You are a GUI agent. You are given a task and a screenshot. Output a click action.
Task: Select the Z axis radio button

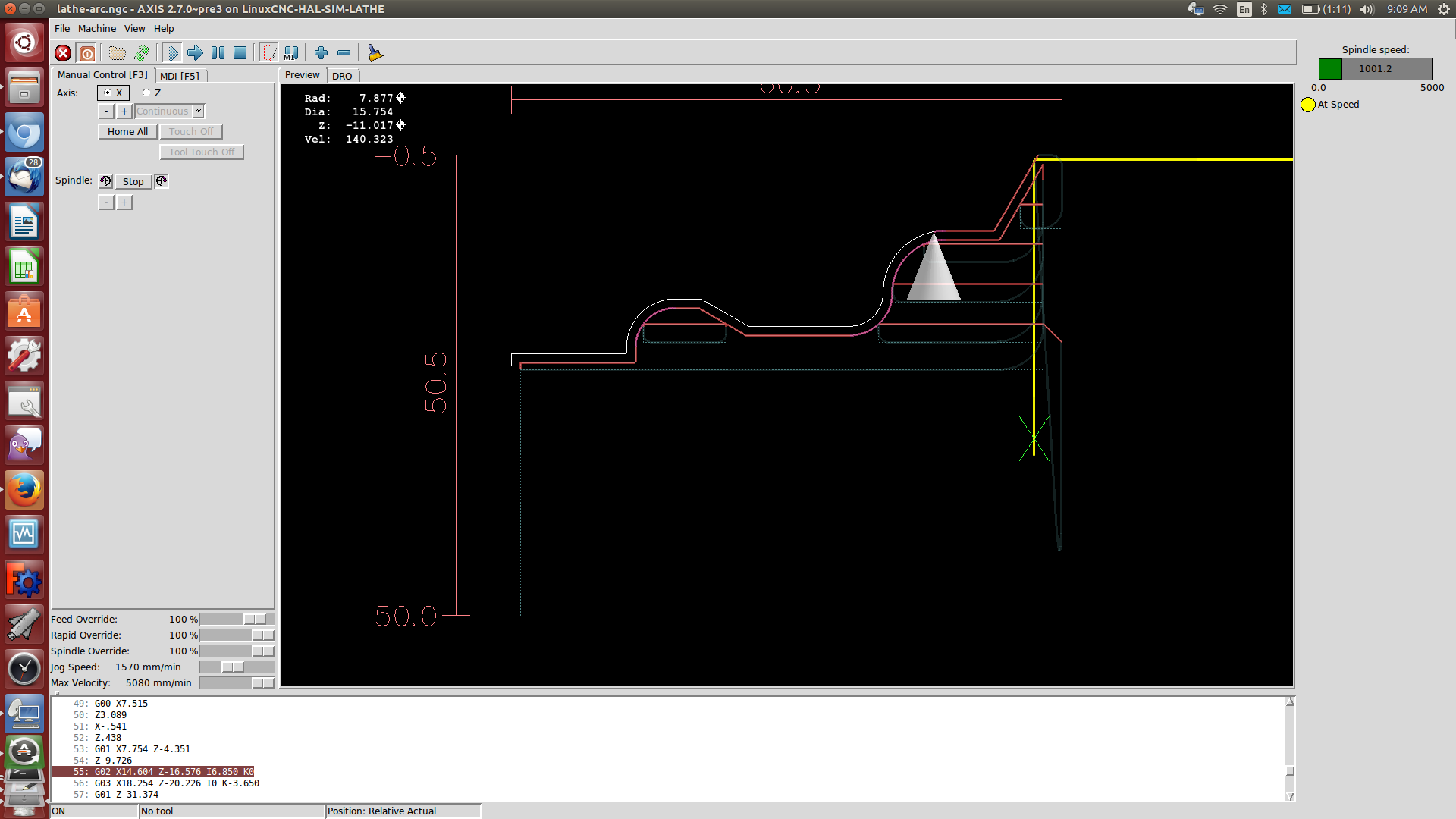pos(152,93)
